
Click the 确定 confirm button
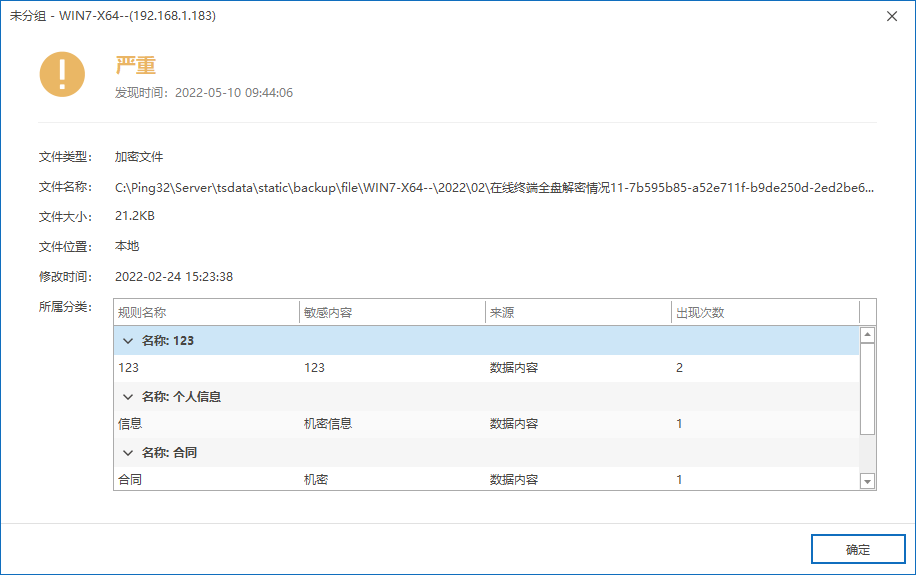[858, 549]
